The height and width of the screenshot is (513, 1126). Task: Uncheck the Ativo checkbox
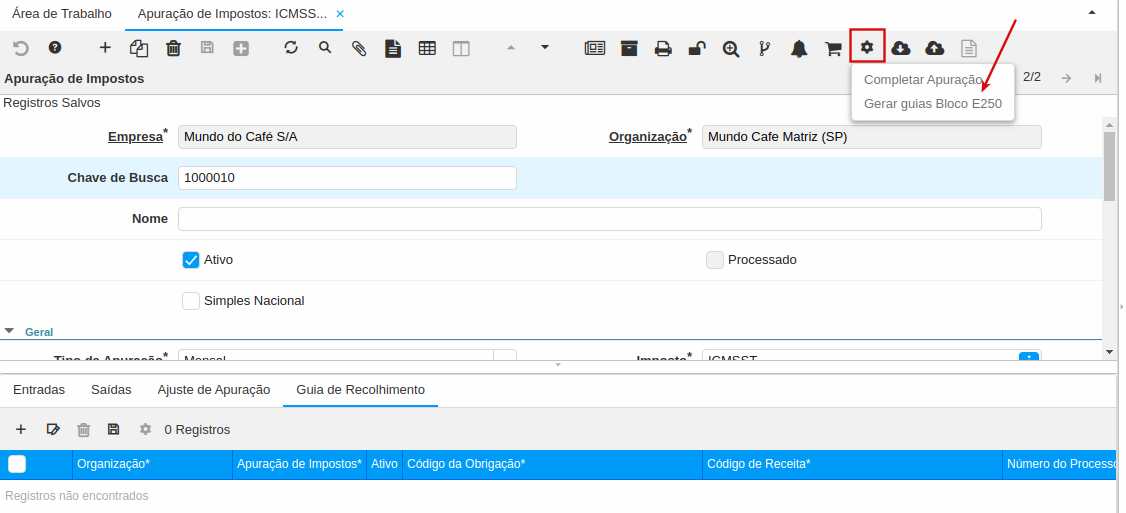[x=191, y=260]
